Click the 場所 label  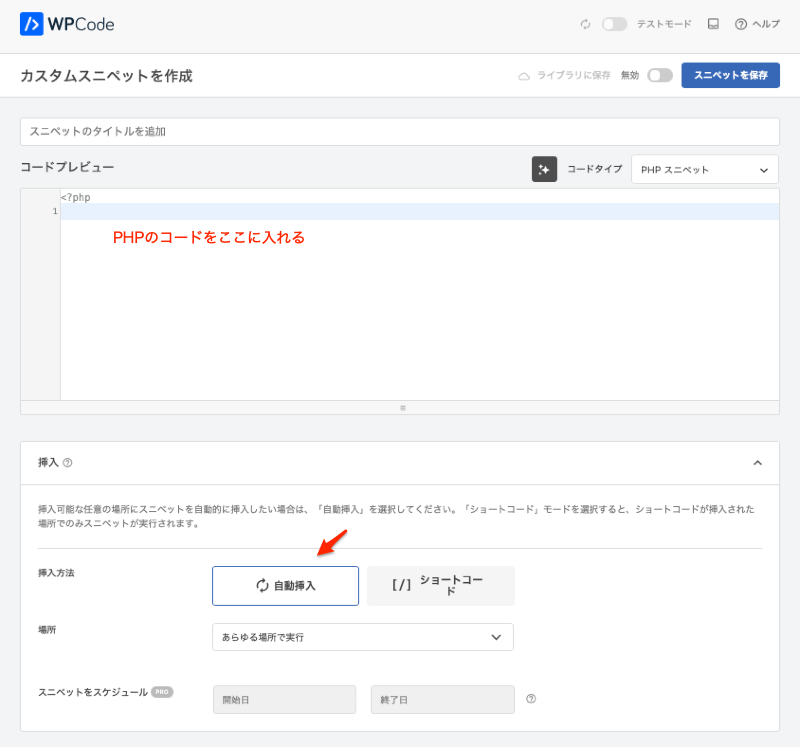tap(47, 630)
